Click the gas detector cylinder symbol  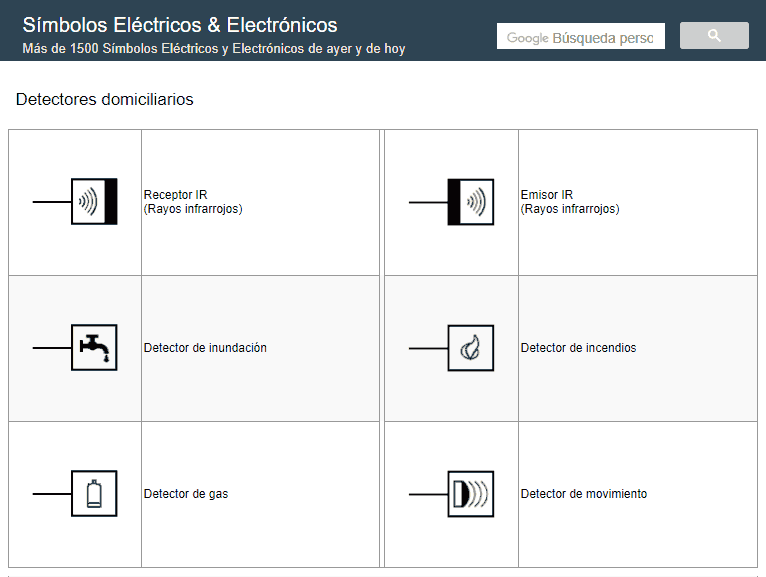click(94, 494)
